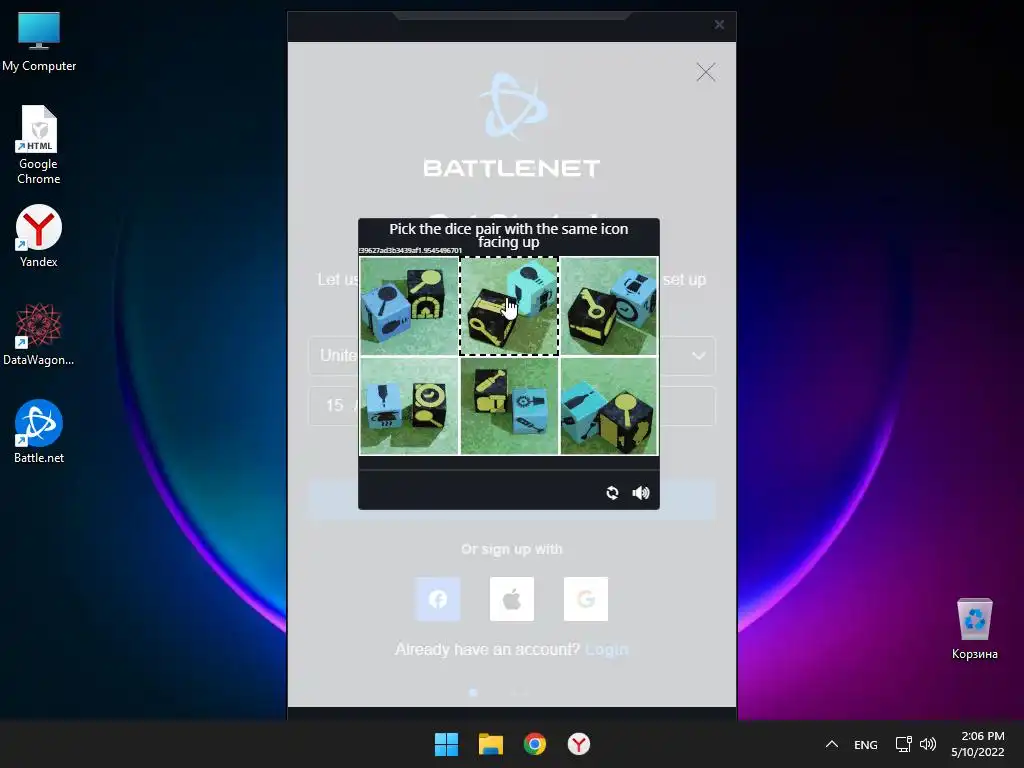Show hidden tray icons chevron
The image size is (1024, 768).
coord(831,744)
